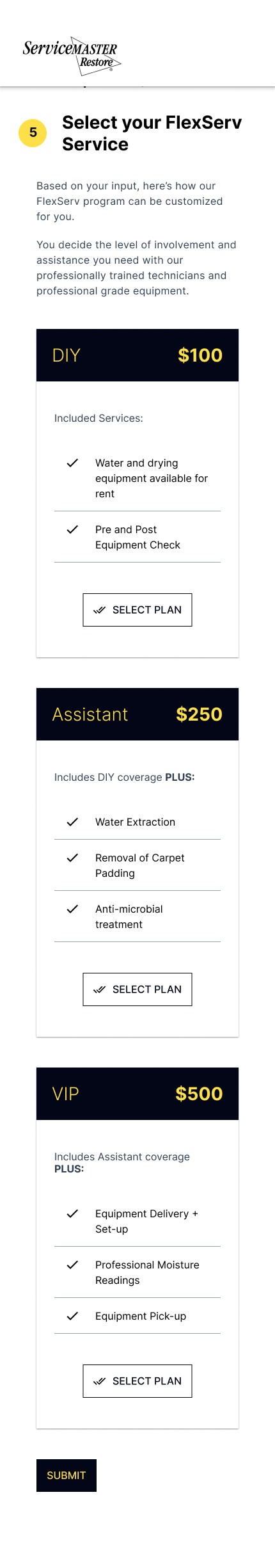Click the DIY $100 plan header

point(137,355)
